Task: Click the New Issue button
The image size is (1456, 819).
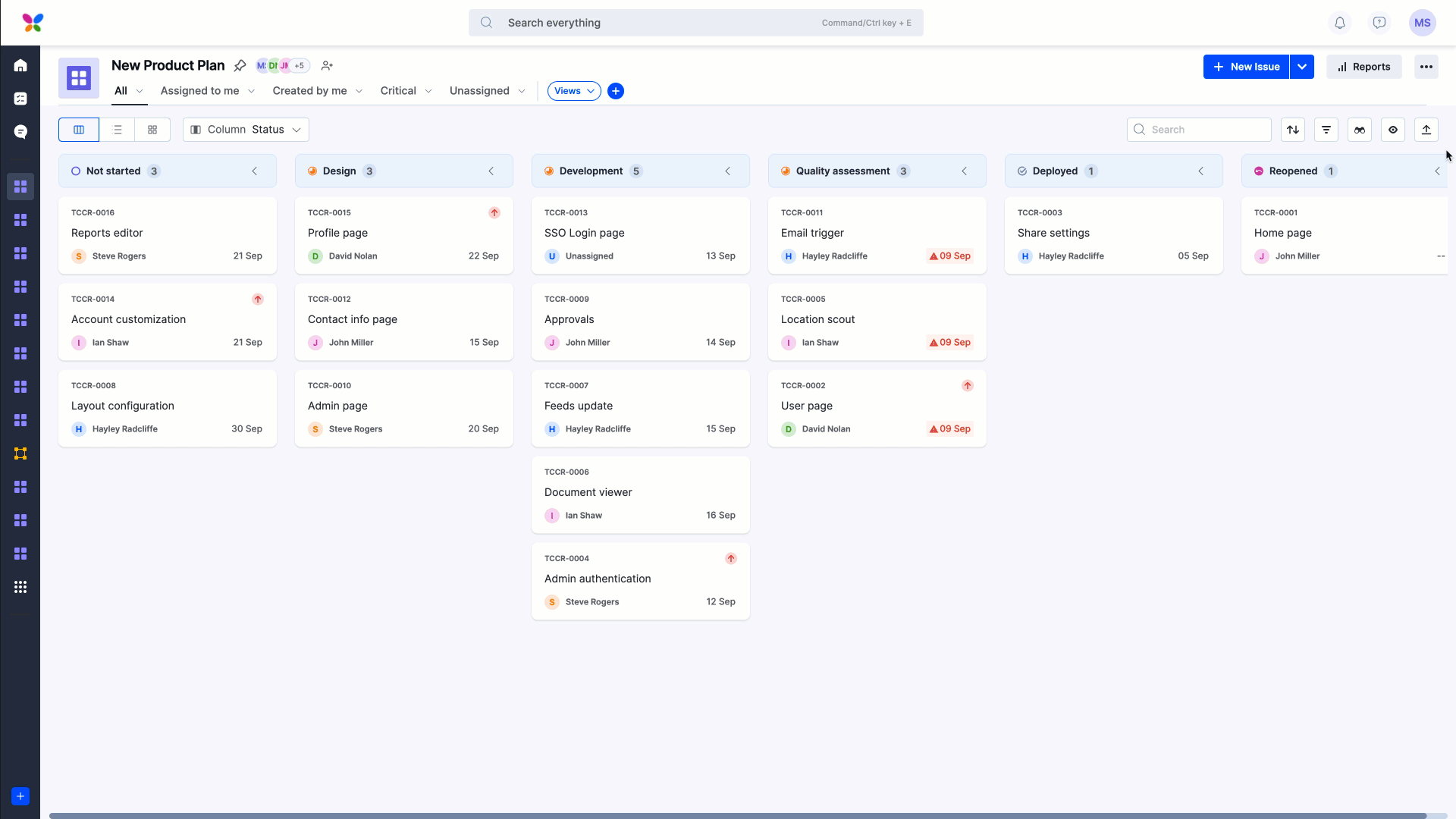Action: point(1246,67)
